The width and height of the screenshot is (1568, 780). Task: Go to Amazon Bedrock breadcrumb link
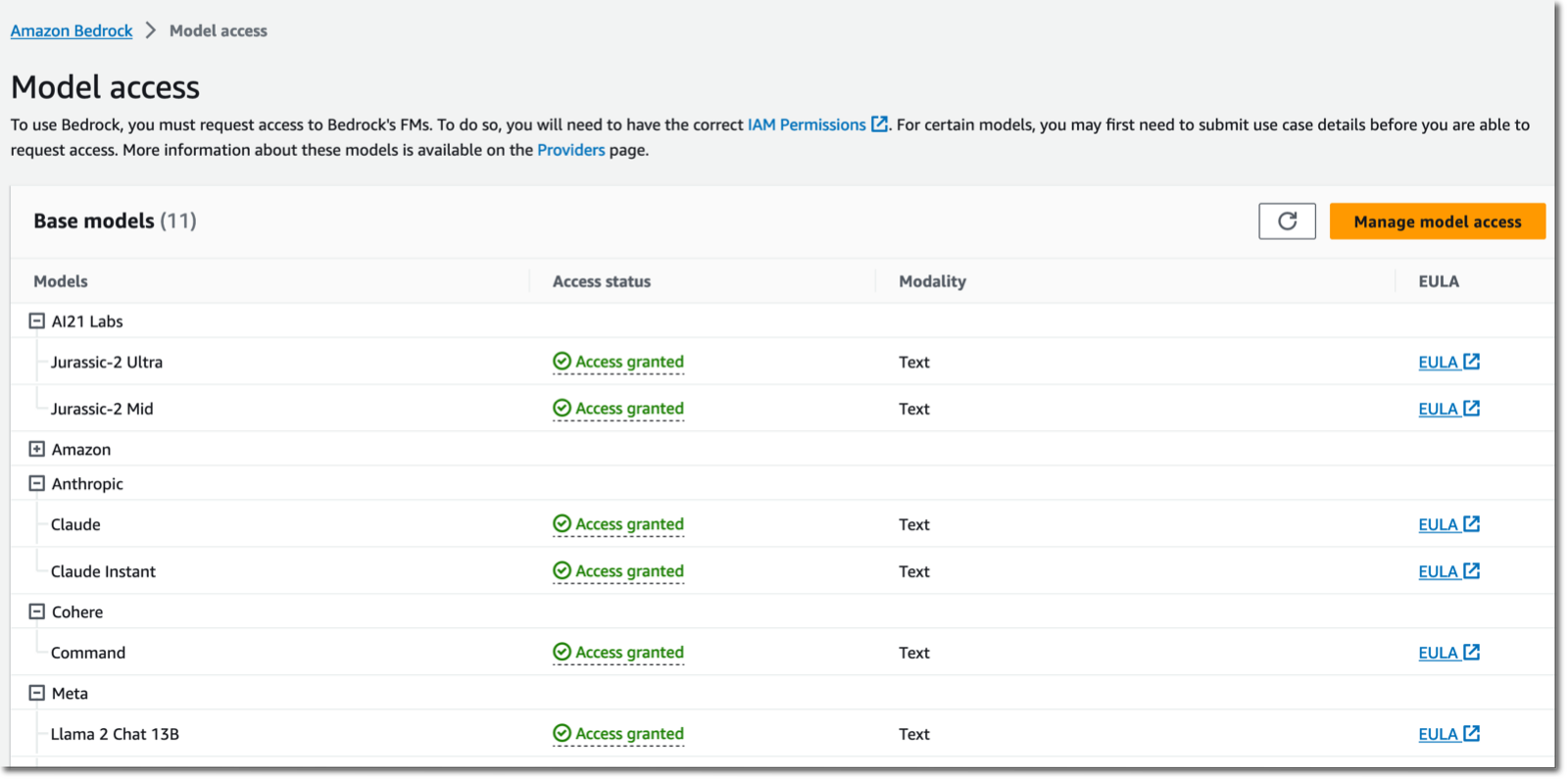coord(72,31)
